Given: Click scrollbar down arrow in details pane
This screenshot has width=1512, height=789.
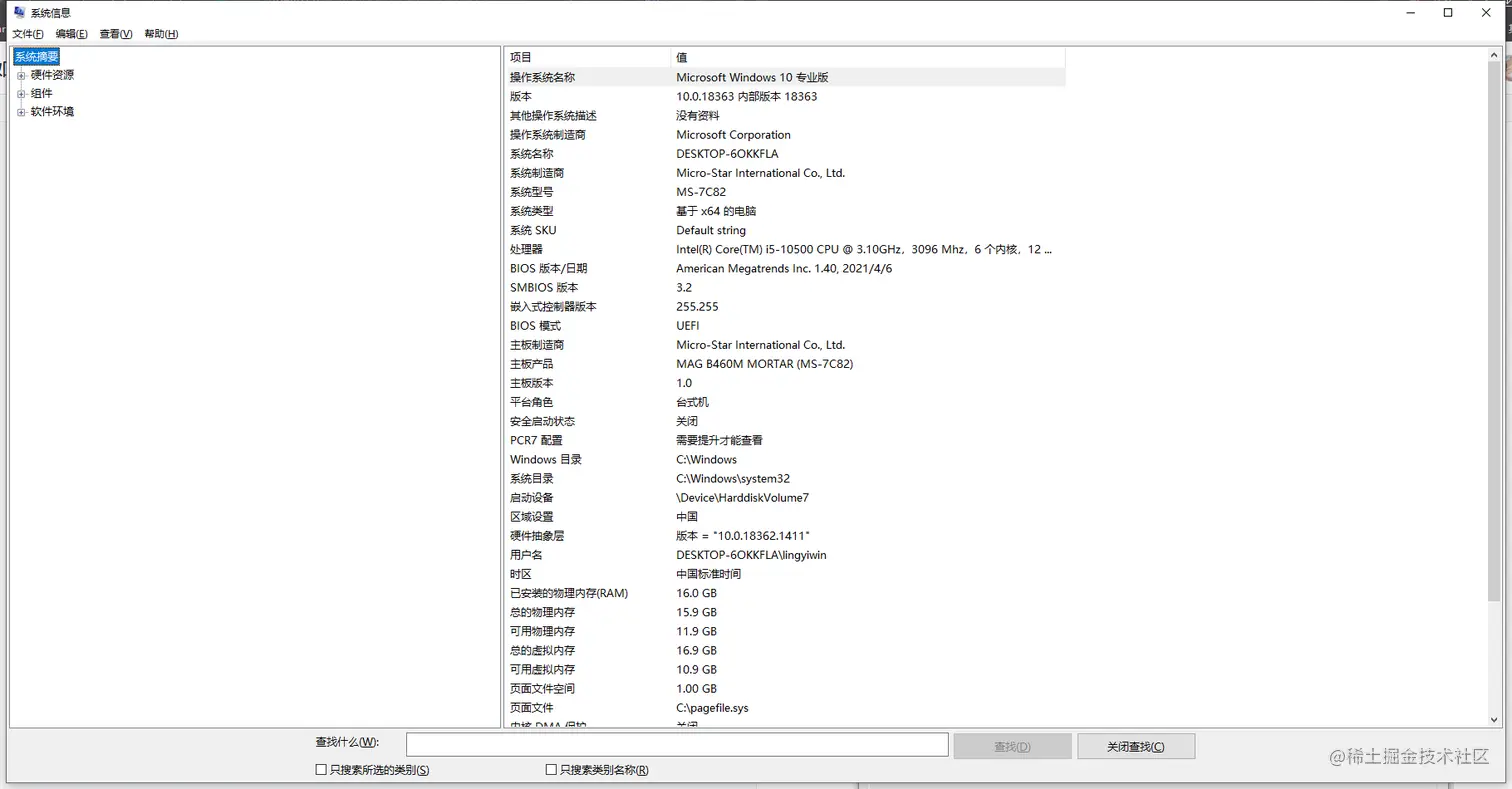Looking at the screenshot, I should [x=1495, y=719].
